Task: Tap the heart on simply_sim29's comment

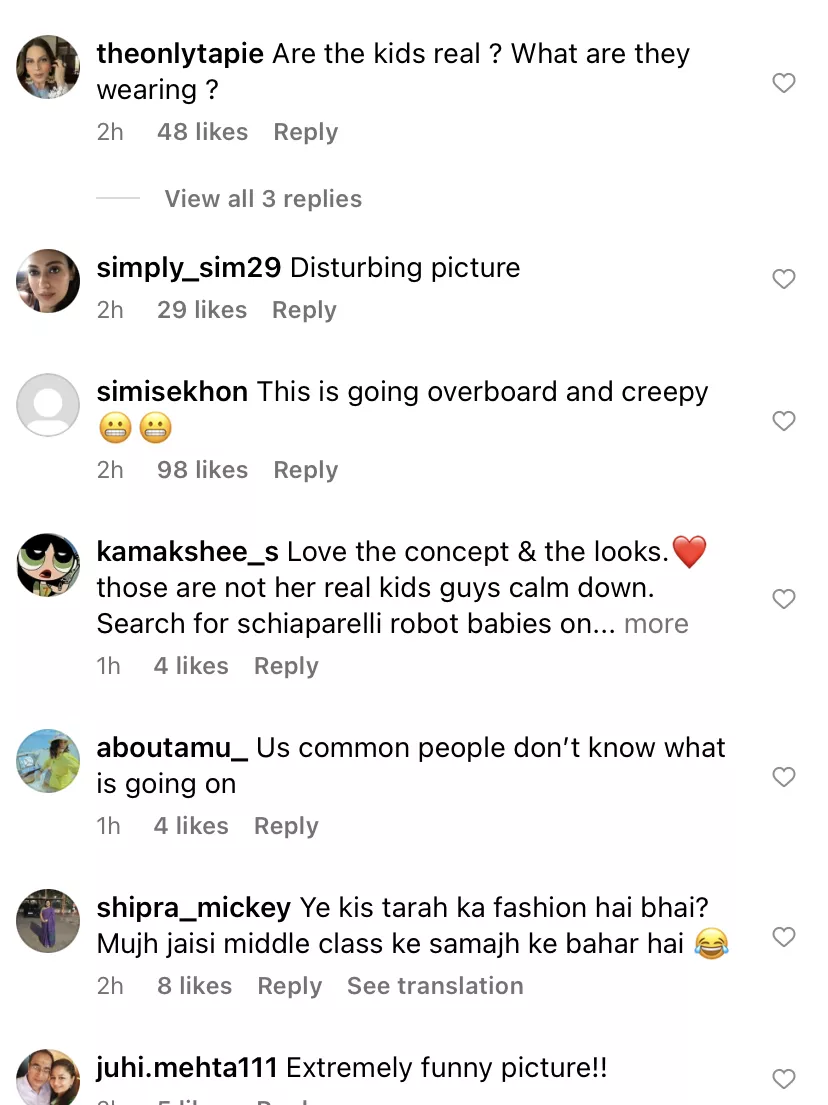Action: pyautogui.click(x=784, y=279)
